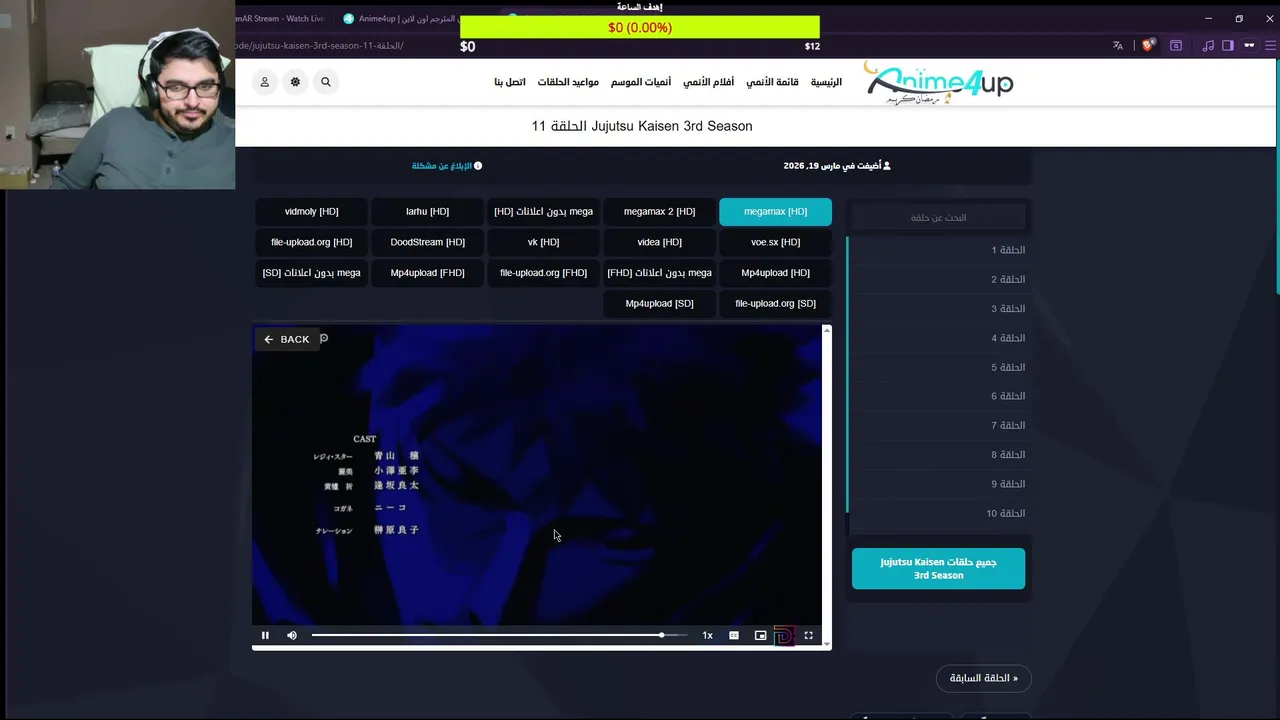Select mega بدون اعلانات [SD] server
Viewport: 1280px width, 720px height.
pos(311,273)
